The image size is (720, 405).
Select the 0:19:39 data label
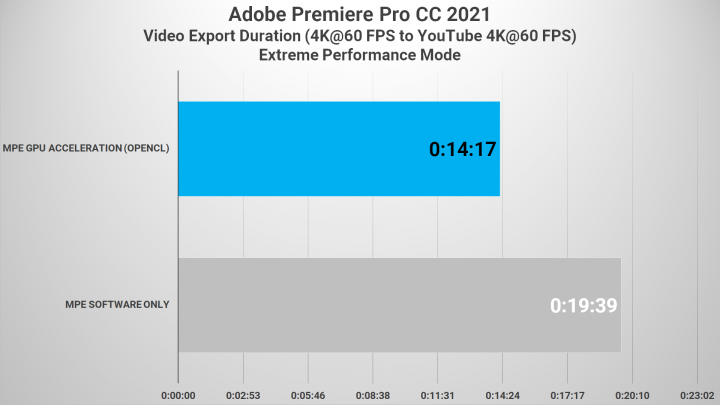(x=584, y=305)
